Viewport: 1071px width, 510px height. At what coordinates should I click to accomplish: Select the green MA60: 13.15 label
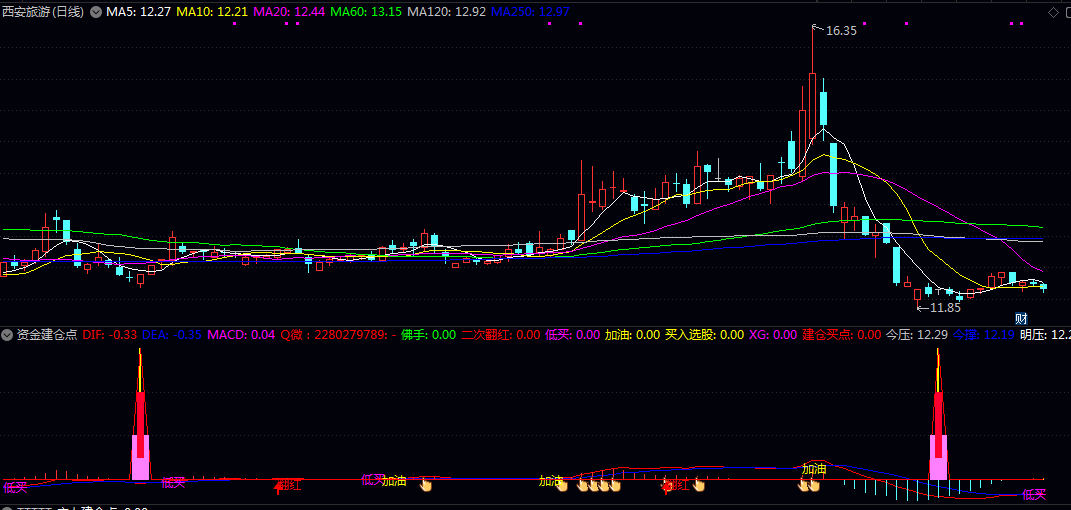[365, 12]
